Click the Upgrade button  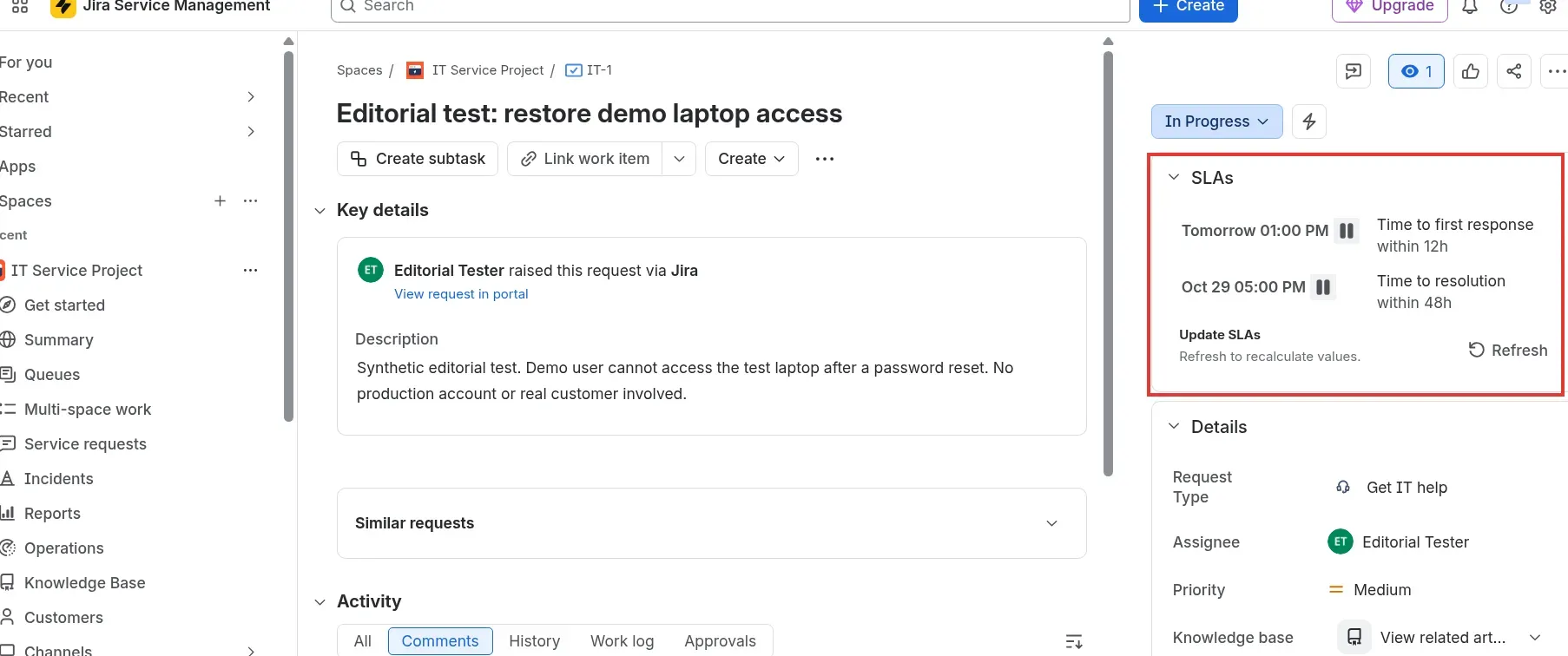click(1390, 7)
